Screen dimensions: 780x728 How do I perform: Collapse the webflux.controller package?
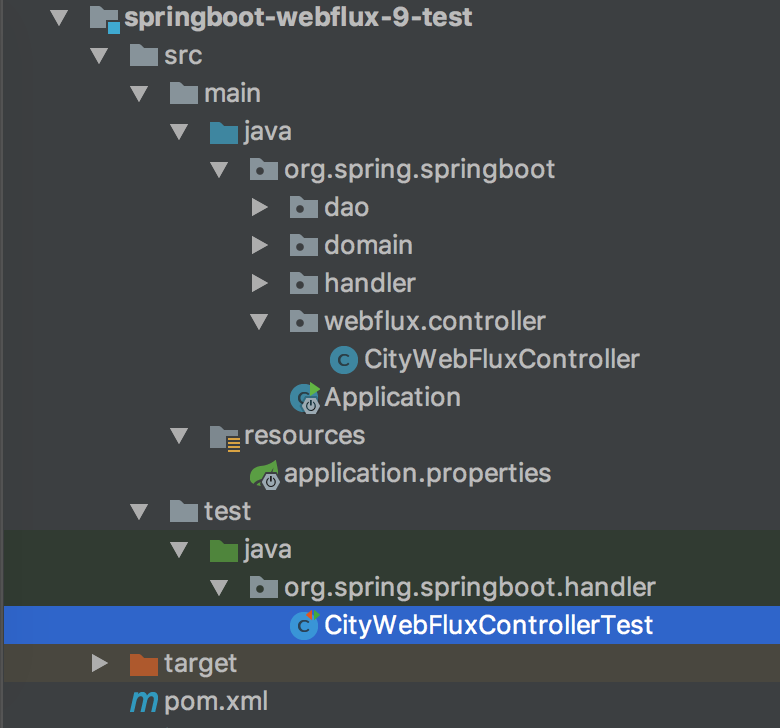260,322
